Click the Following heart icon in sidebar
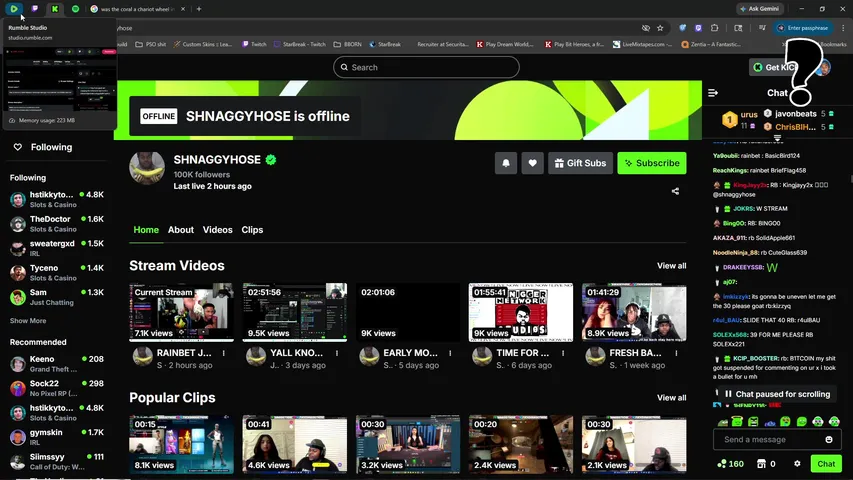Image resolution: width=853 pixels, height=480 pixels. pos(17,147)
